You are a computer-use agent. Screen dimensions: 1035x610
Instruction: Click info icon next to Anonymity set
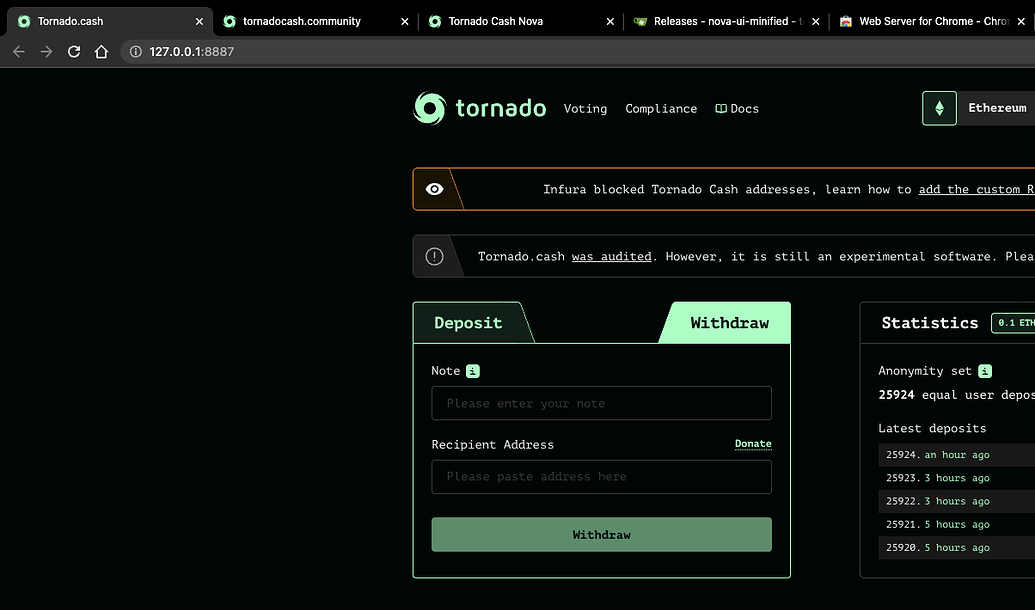[x=985, y=371]
